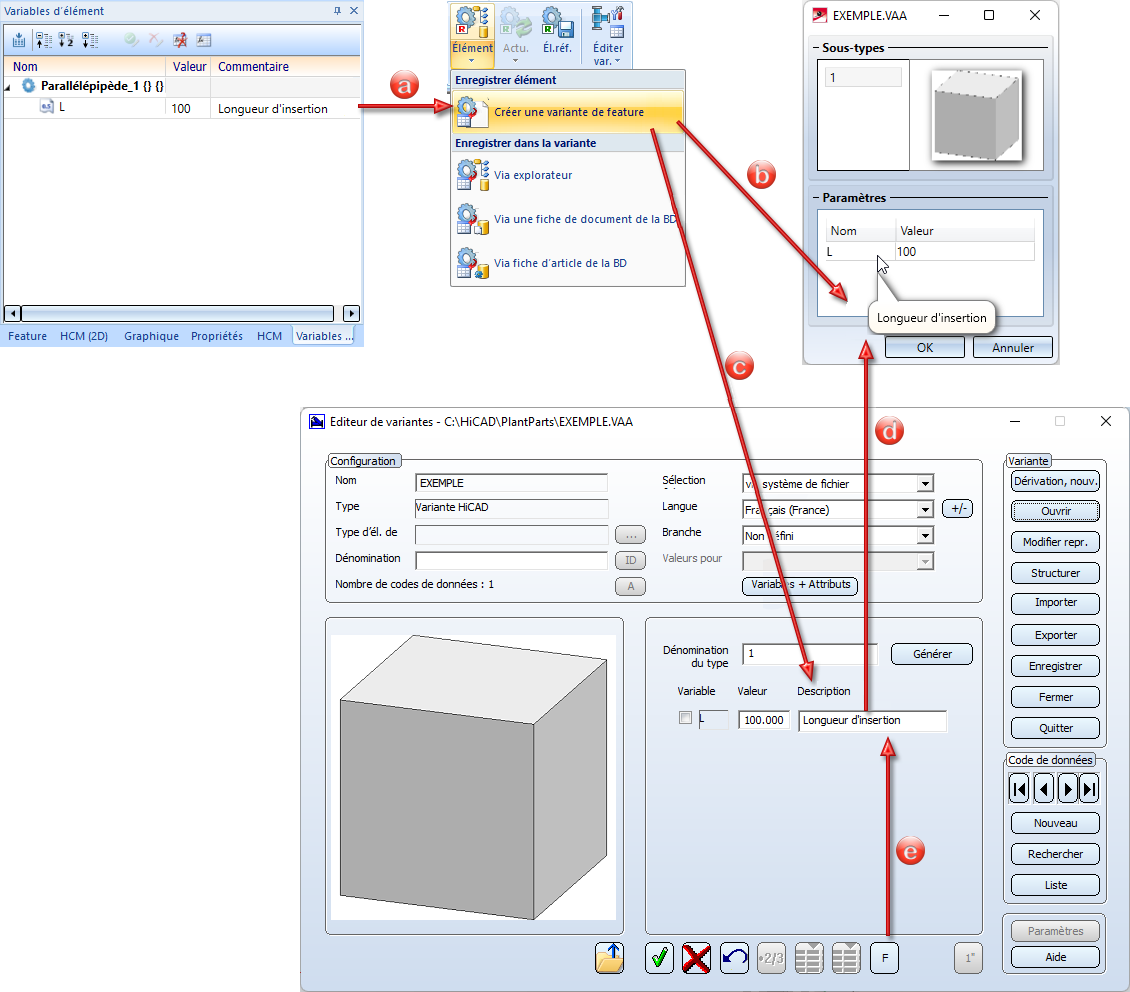Click OK in the EXEMPLE.VAA dialog
This screenshot has height=992, width=1130.
[x=925, y=347]
